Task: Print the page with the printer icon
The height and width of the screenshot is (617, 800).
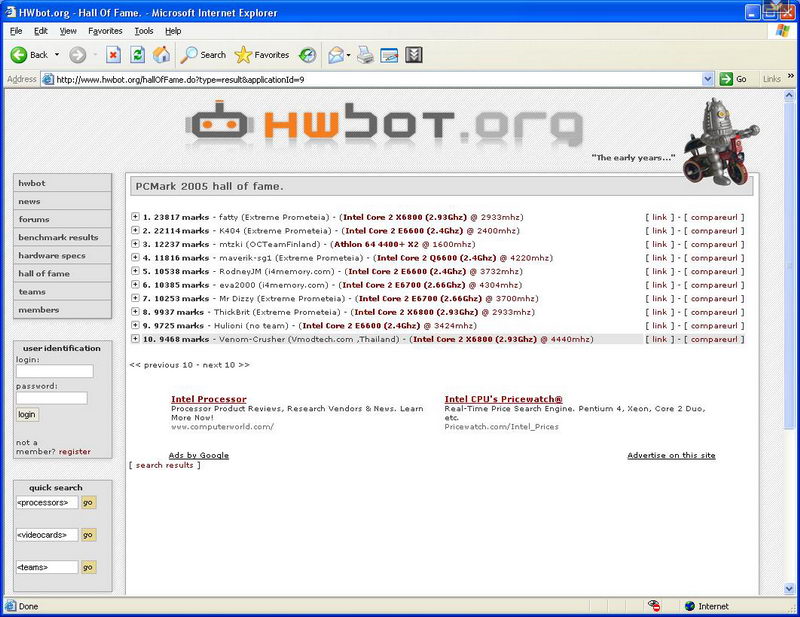Action: 365,55
